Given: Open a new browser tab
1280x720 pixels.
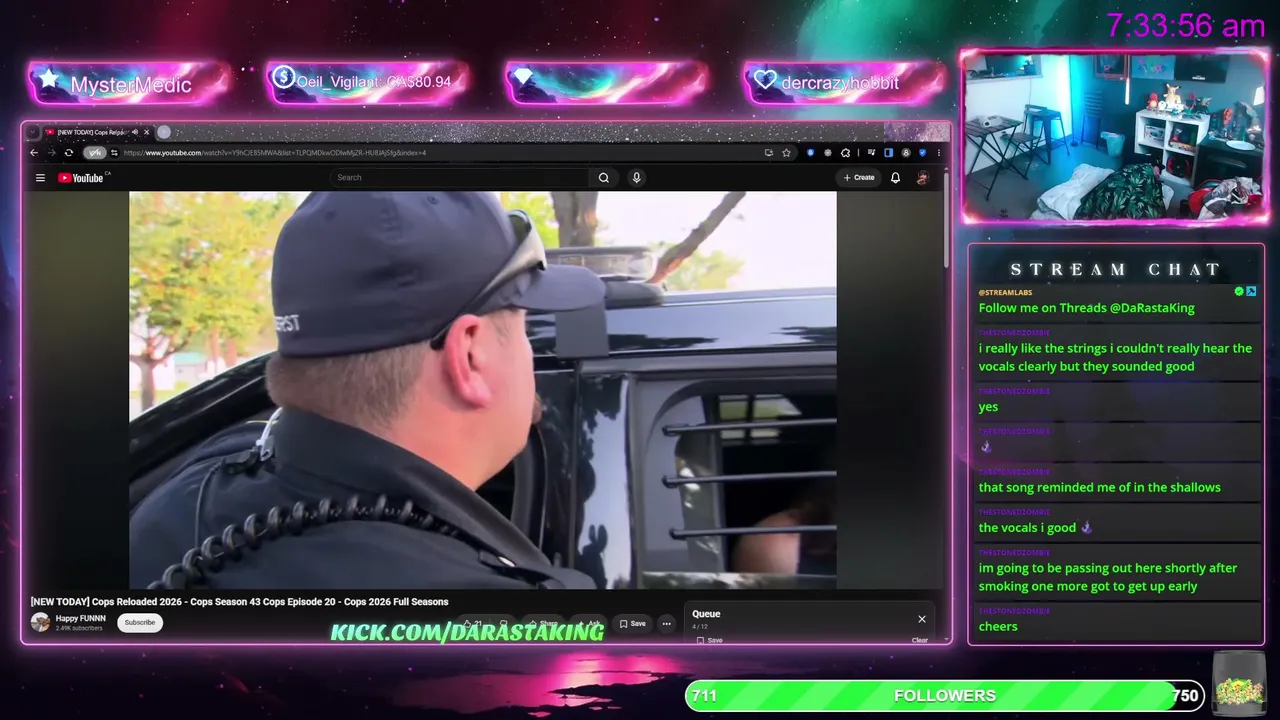Looking at the screenshot, I should pyautogui.click(x=164, y=132).
